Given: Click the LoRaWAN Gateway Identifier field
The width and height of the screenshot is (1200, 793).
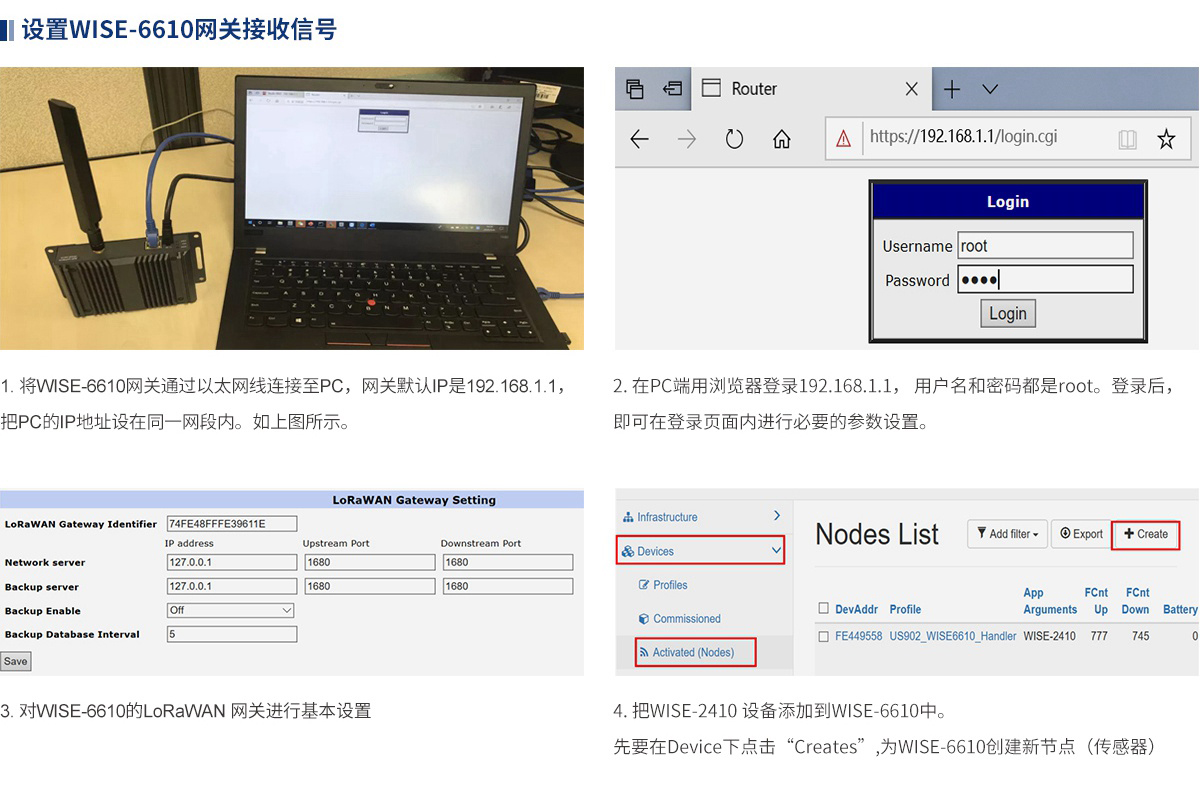Looking at the screenshot, I should coord(231,523).
